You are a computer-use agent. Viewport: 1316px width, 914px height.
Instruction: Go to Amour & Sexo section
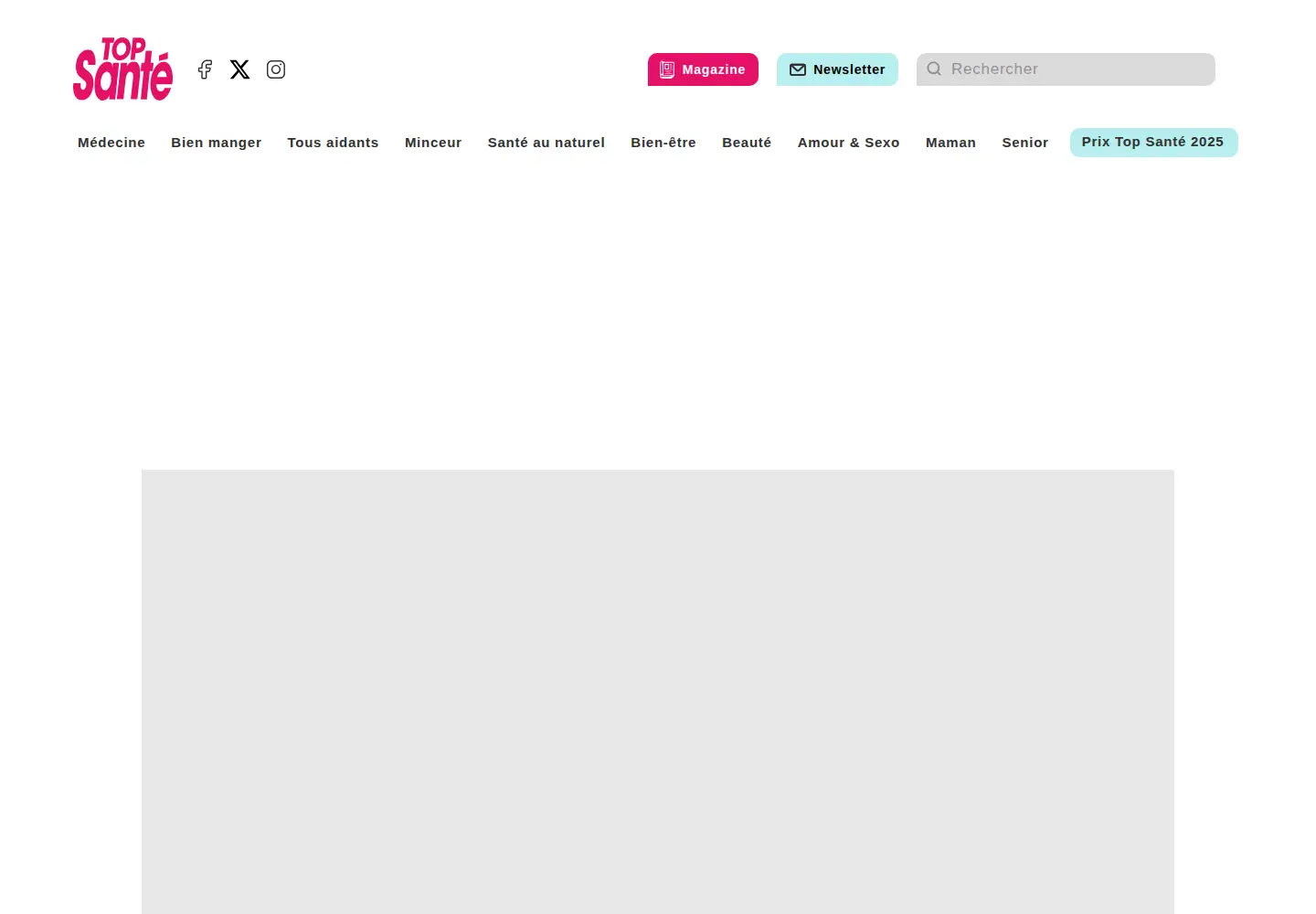point(849,143)
